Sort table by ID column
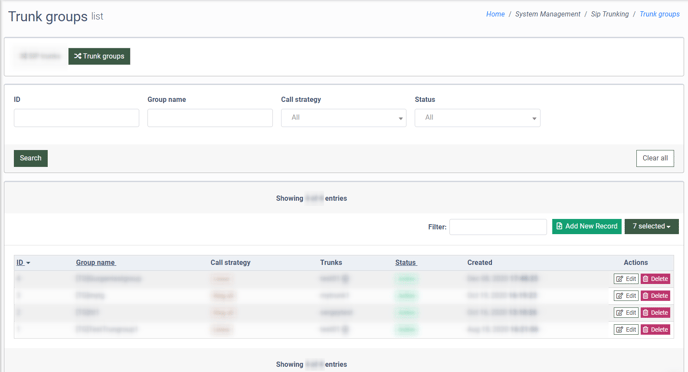 click(23, 262)
